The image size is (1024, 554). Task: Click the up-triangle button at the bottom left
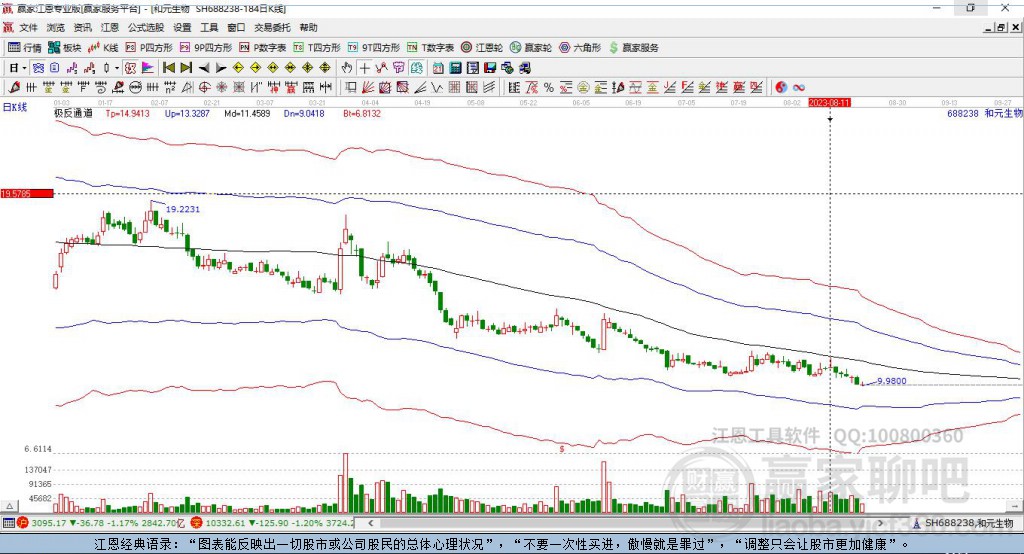(x=9, y=506)
